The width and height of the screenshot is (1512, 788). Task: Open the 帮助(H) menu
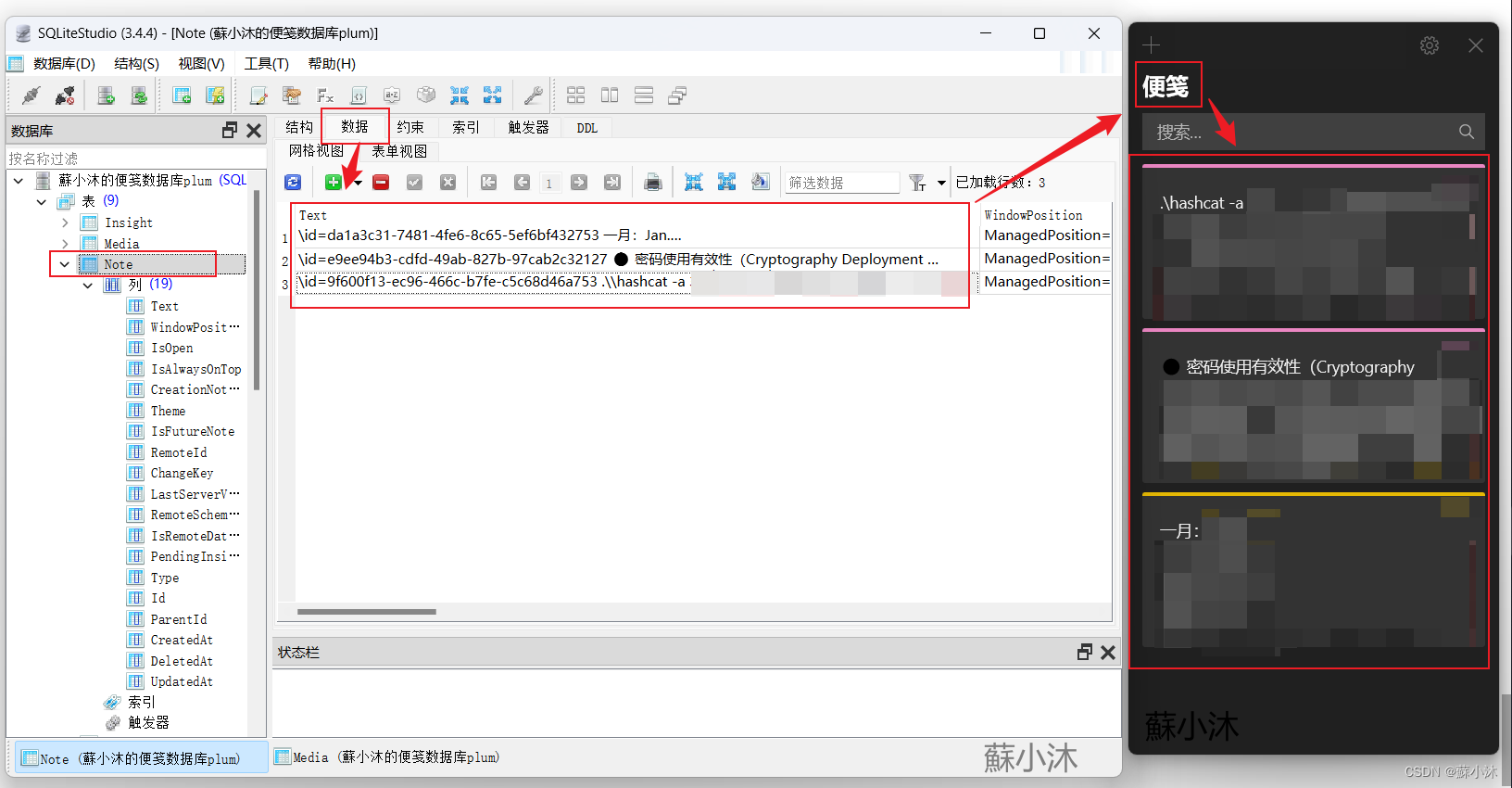[x=332, y=64]
